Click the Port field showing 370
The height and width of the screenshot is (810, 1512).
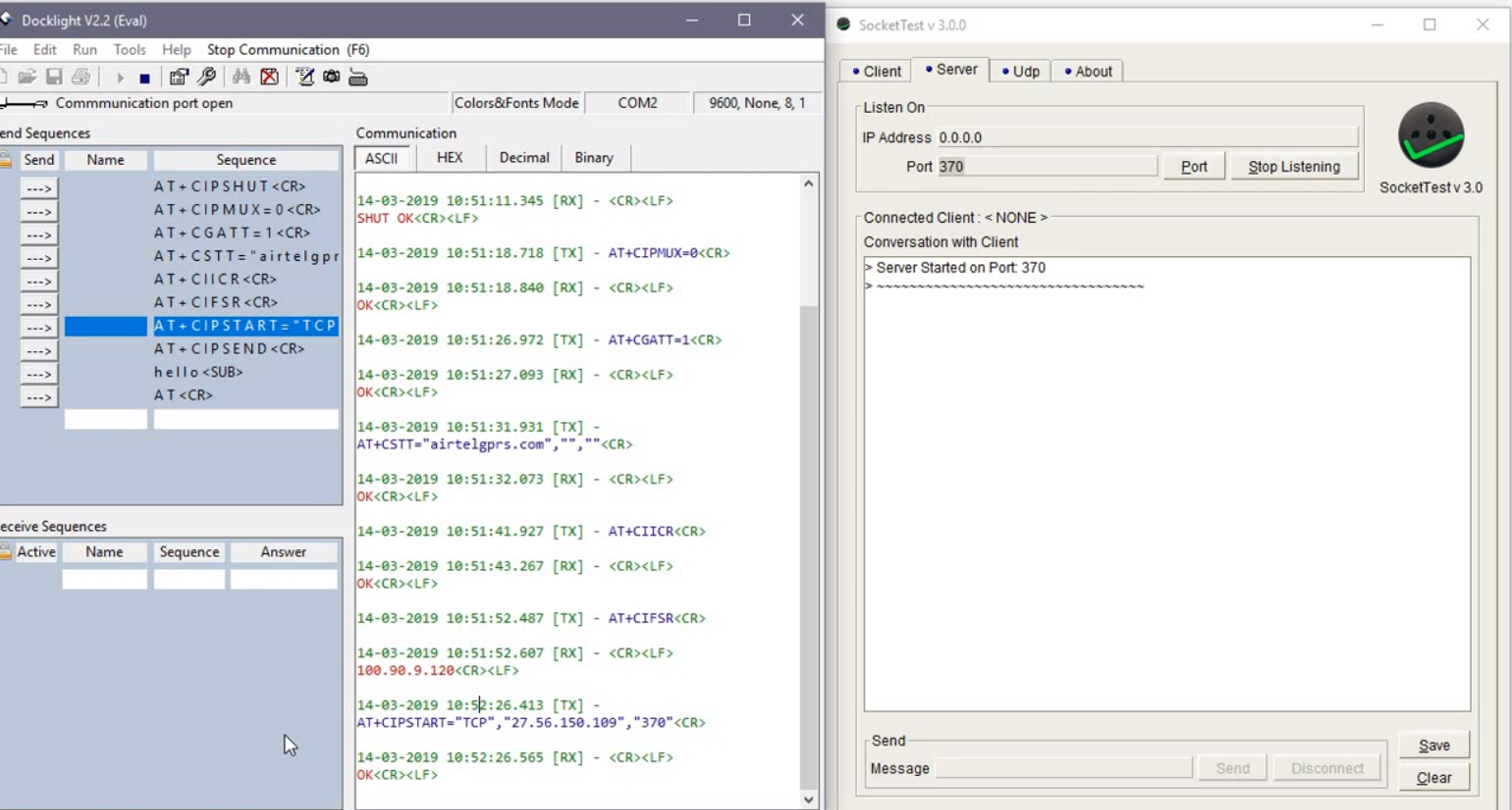(x=1047, y=167)
